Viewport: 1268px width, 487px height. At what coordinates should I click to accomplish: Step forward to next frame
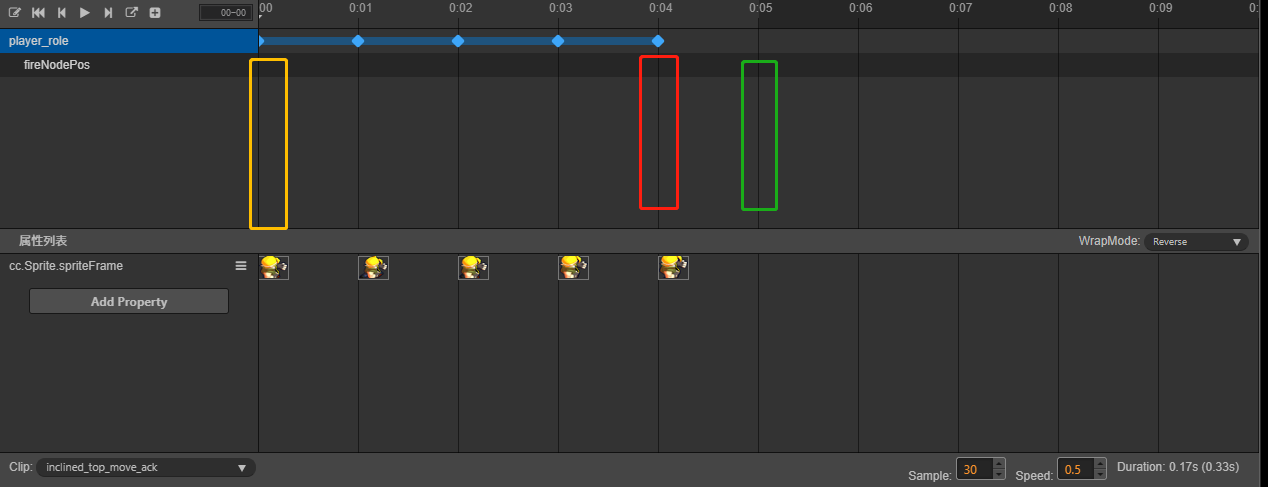click(108, 13)
